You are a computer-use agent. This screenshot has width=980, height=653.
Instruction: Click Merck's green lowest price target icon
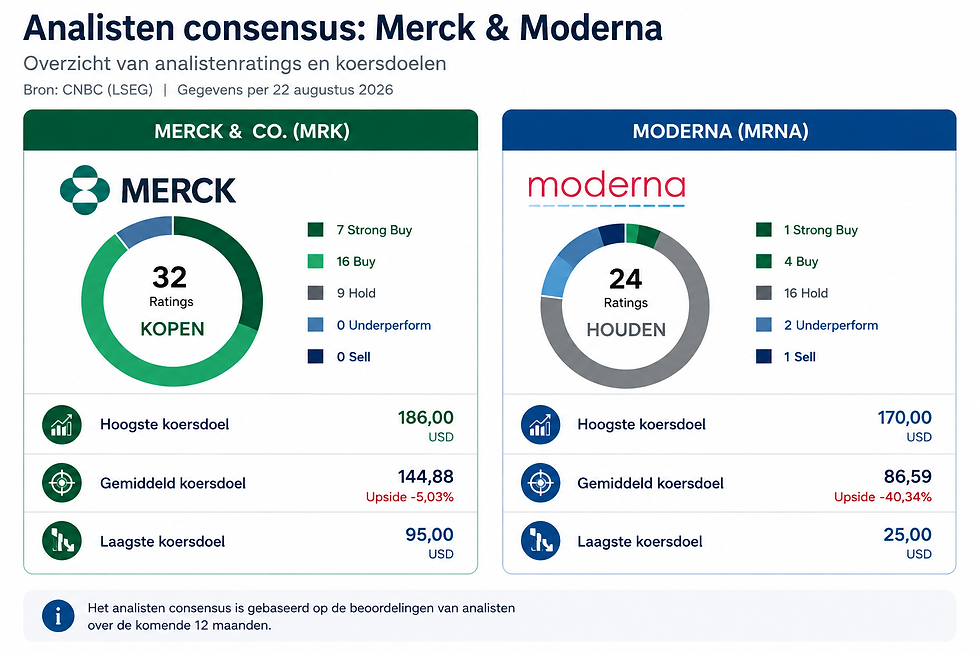click(62, 541)
